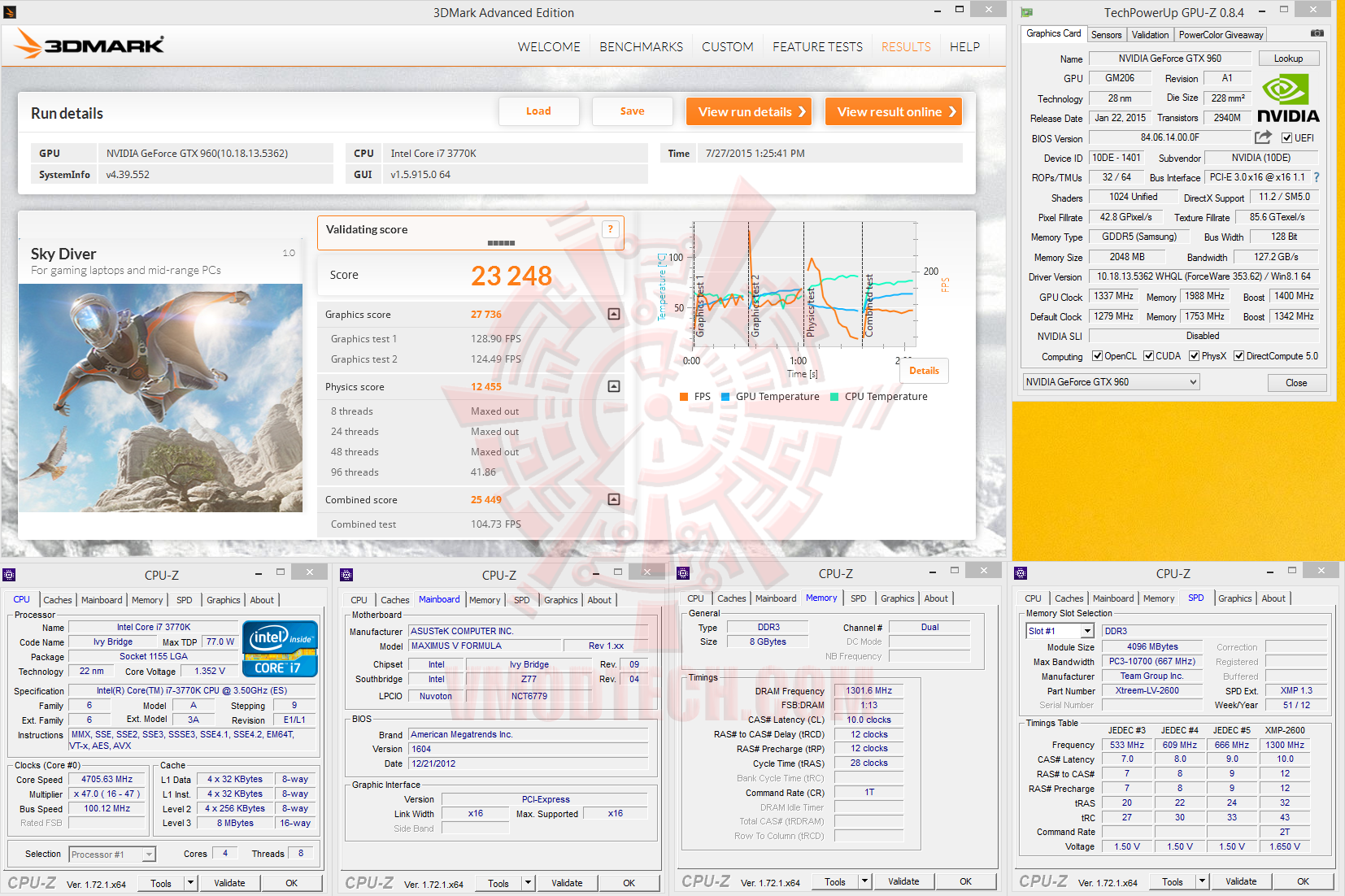Click the chevron on View run details
Image resolution: width=1345 pixels, height=896 pixels.
pyautogui.click(x=802, y=111)
